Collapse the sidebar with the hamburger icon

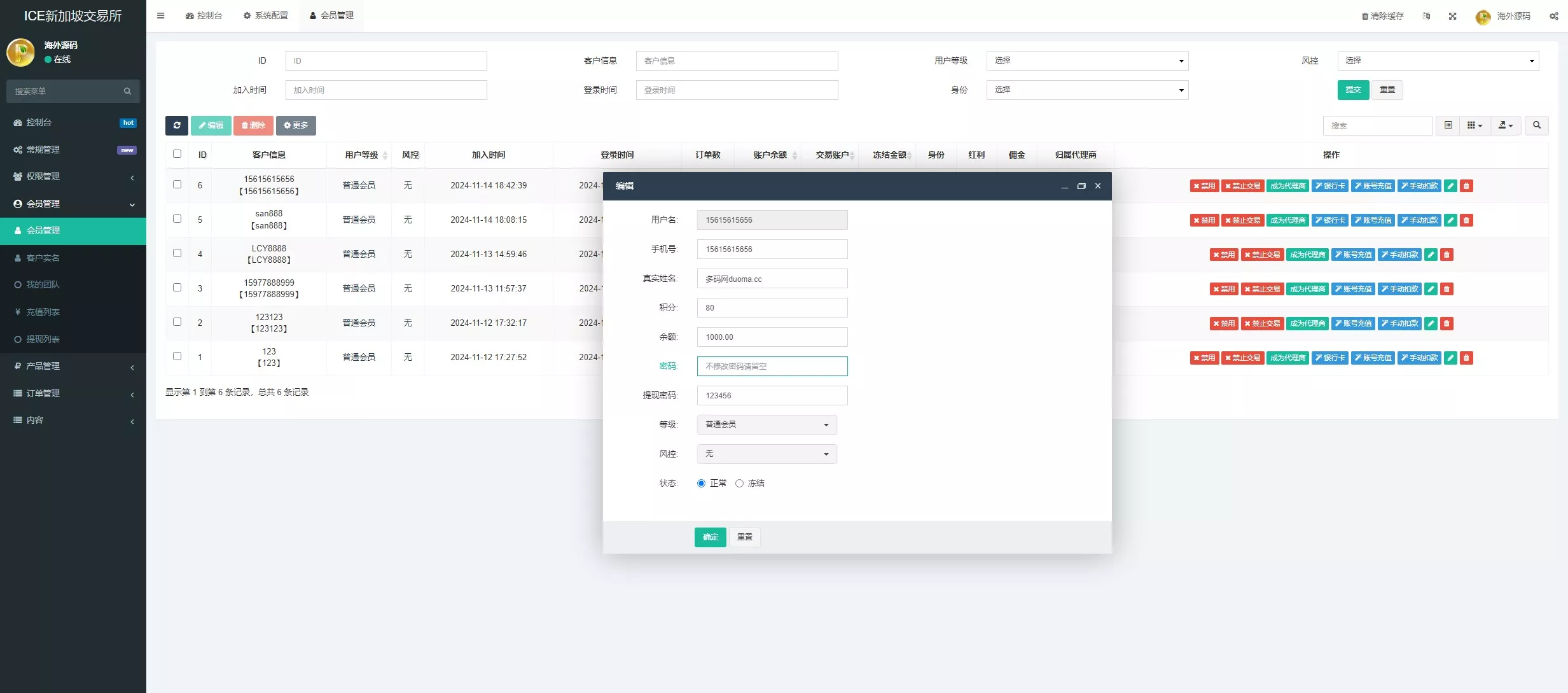click(160, 15)
